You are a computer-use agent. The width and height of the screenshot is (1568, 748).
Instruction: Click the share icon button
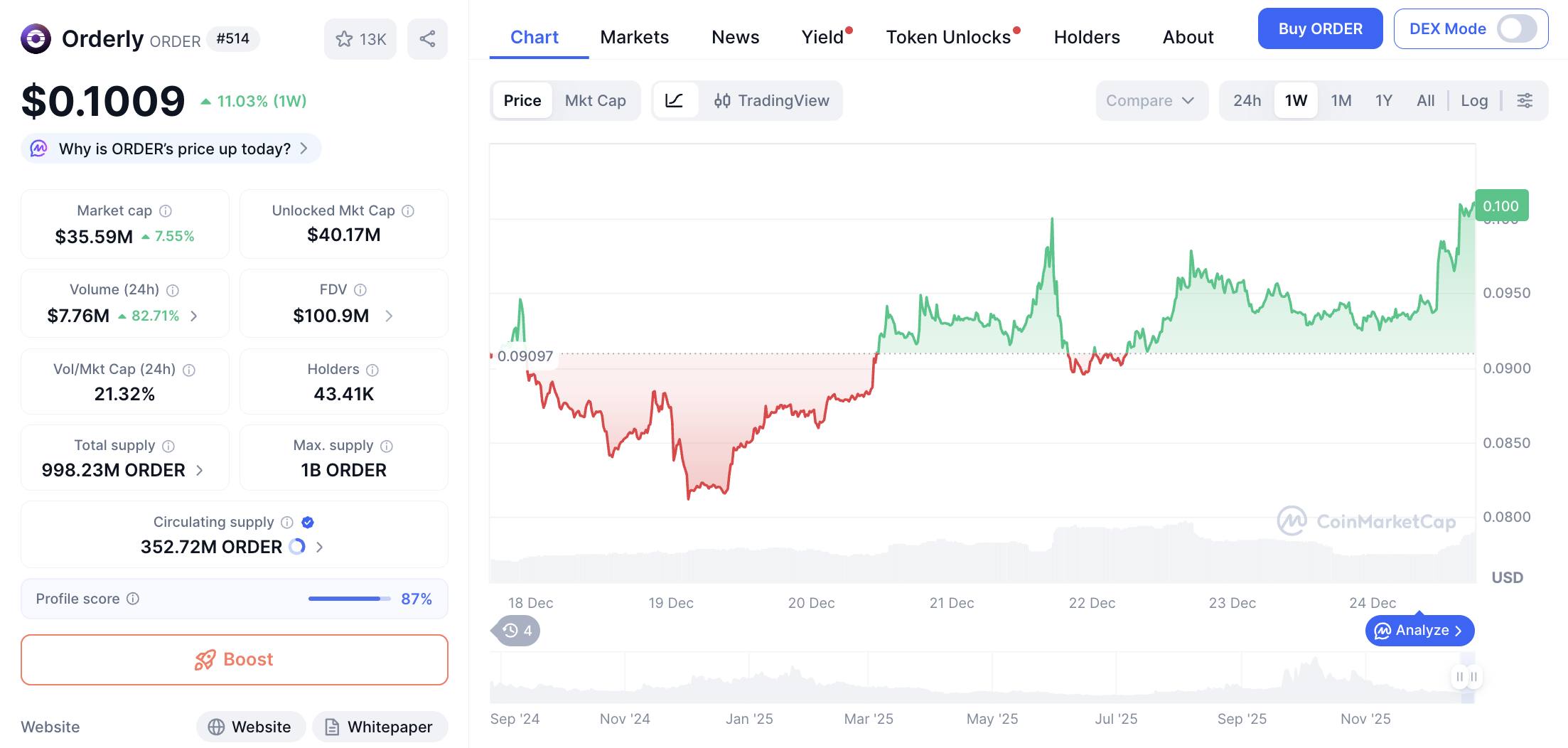point(427,39)
